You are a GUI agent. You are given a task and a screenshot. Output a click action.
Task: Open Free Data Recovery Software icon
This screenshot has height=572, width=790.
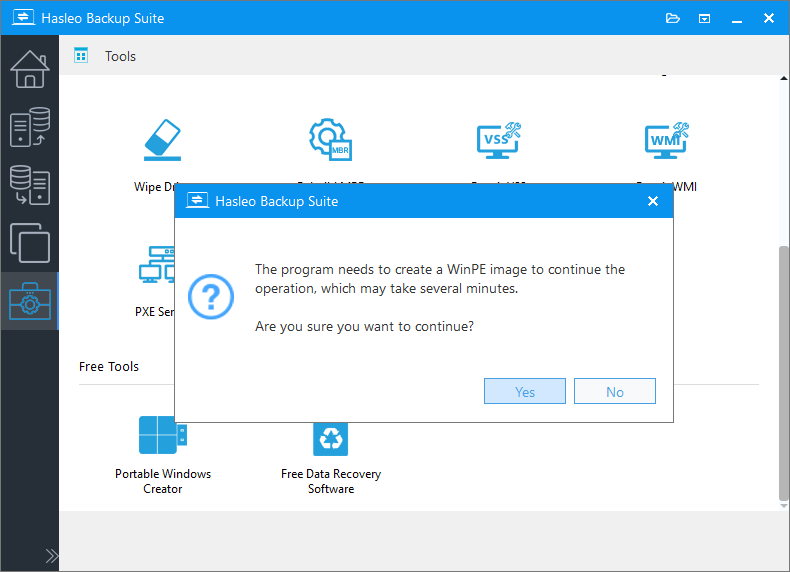pyautogui.click(x=331, y=438)
